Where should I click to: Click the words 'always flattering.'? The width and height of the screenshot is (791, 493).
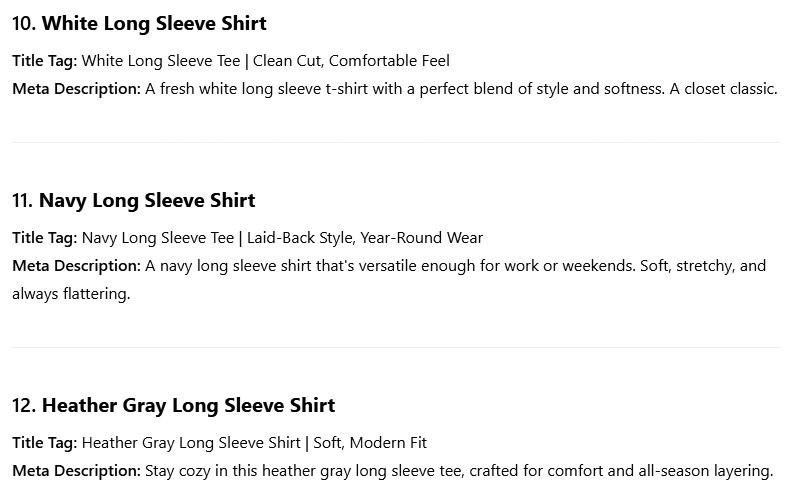coord(71,294)
